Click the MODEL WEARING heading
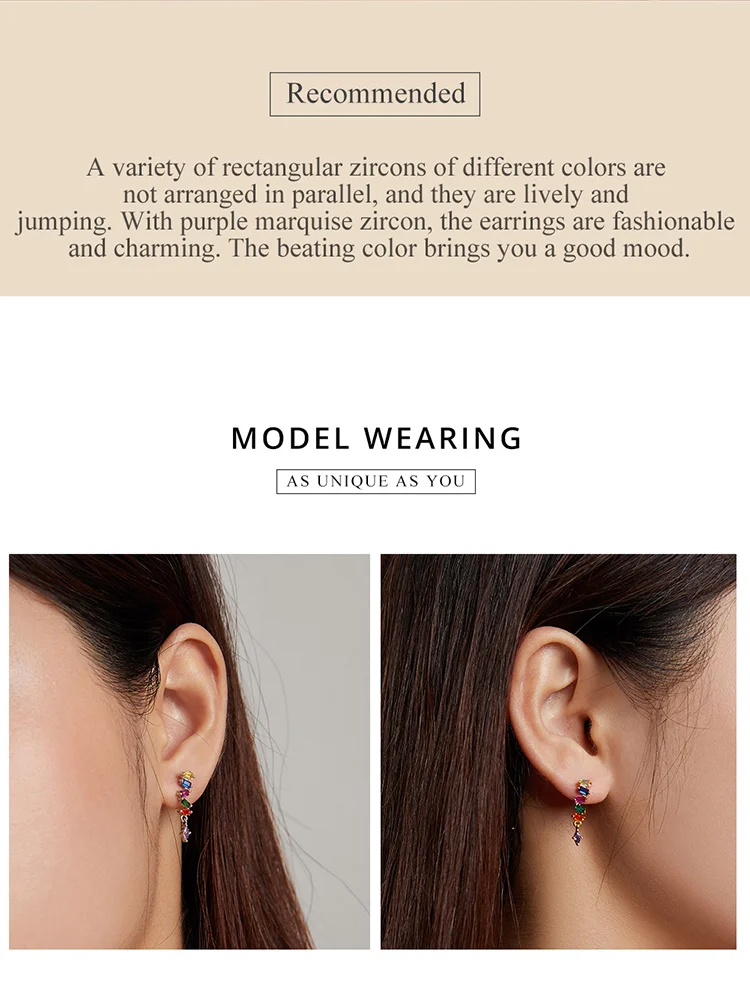Viewport: 750px width, 1000px height. [x=376, y=439]
